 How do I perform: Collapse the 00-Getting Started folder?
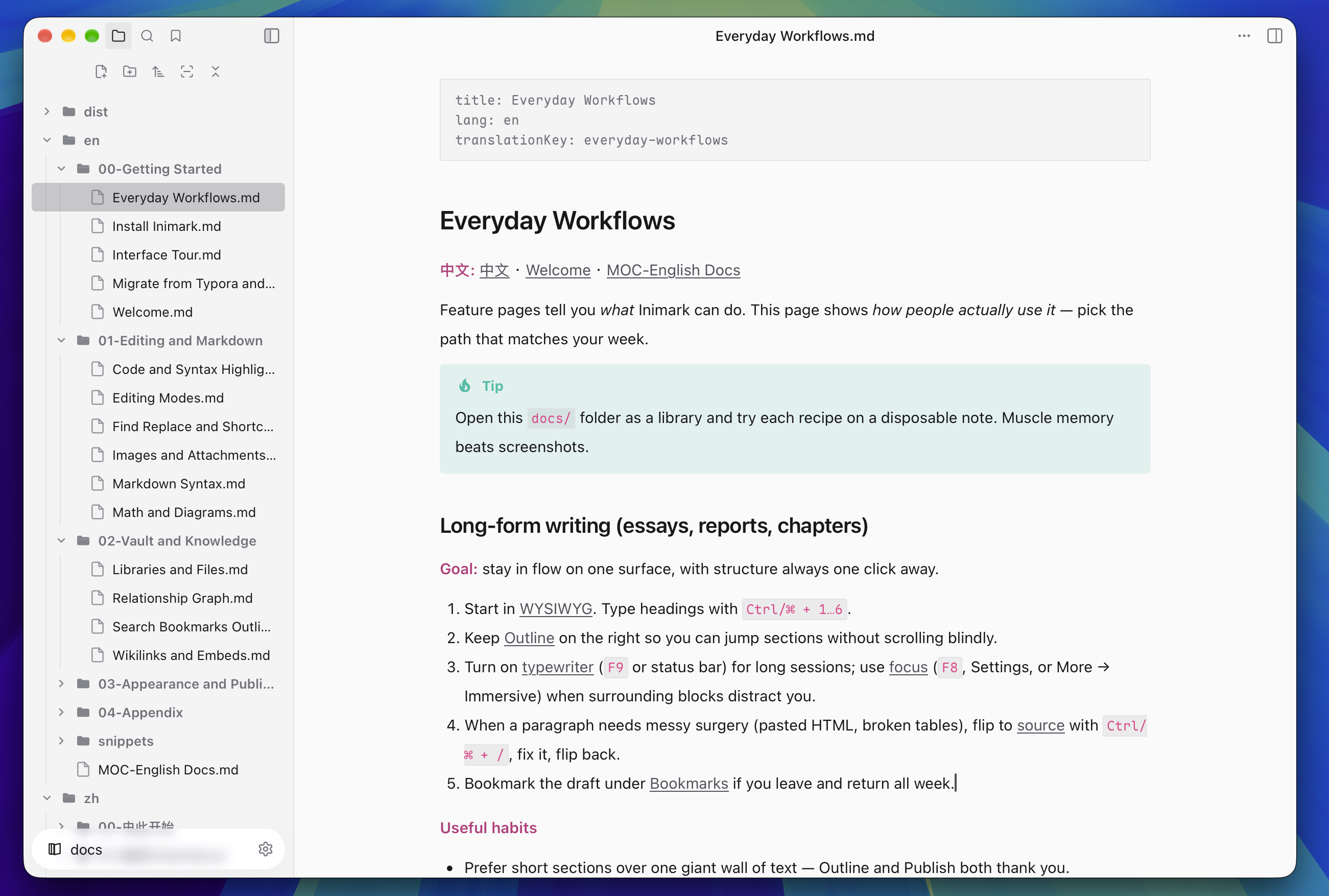point(61,169)
